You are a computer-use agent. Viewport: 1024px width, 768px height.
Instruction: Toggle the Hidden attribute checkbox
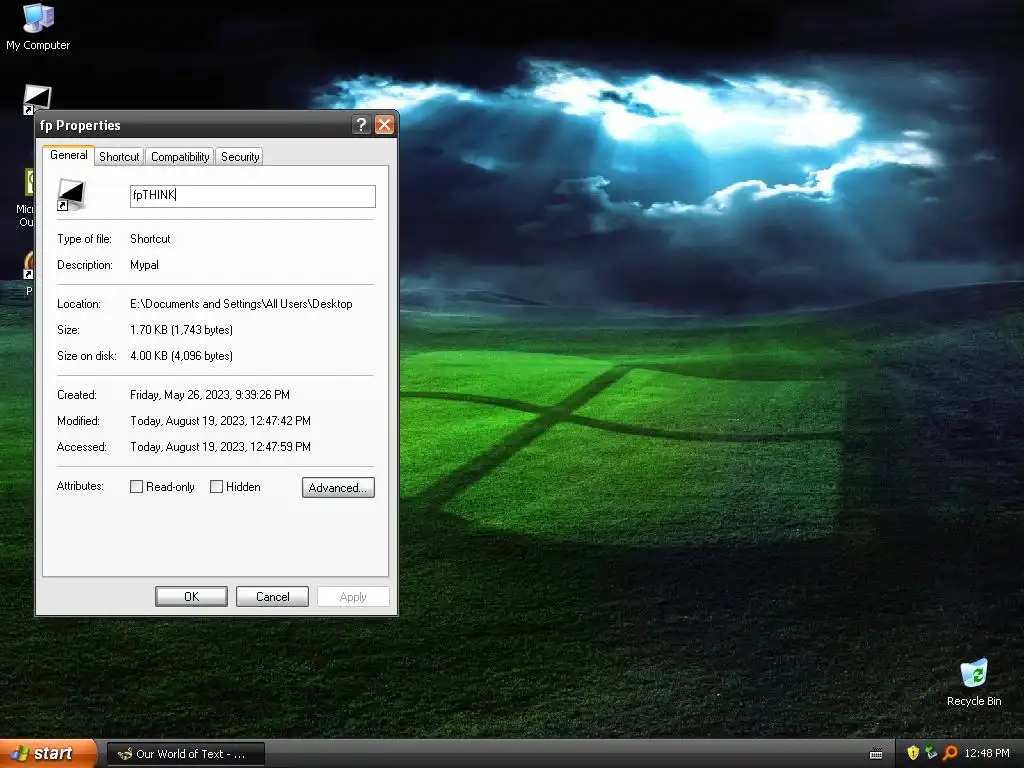click(x=216, y=487)
